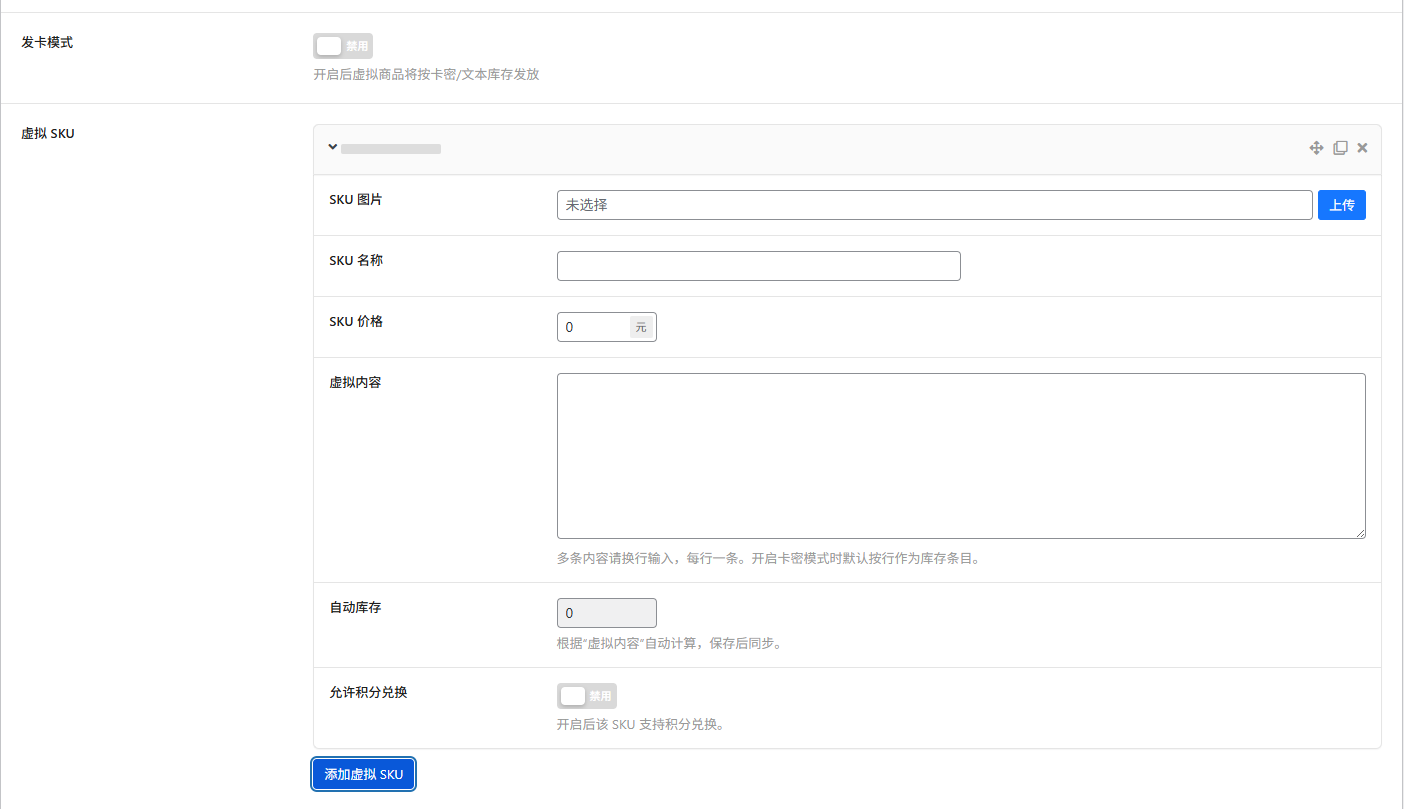Click the 虚拟 SKU section label

(48, 134)
